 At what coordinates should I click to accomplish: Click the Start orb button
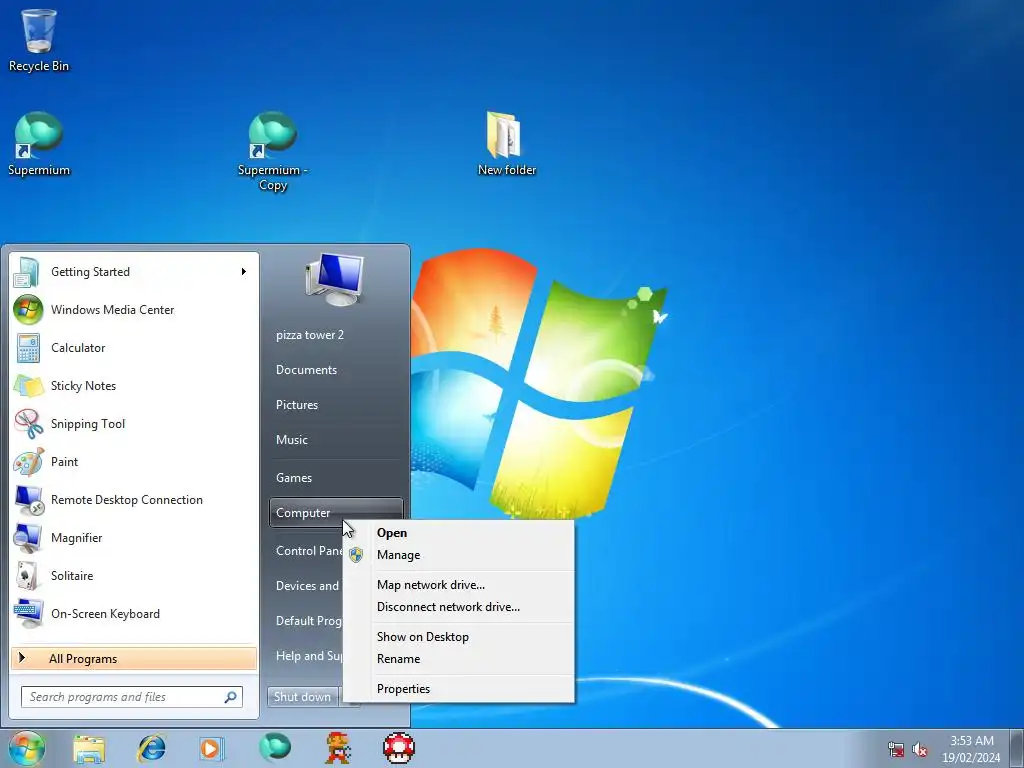click(x=26, y=748)
